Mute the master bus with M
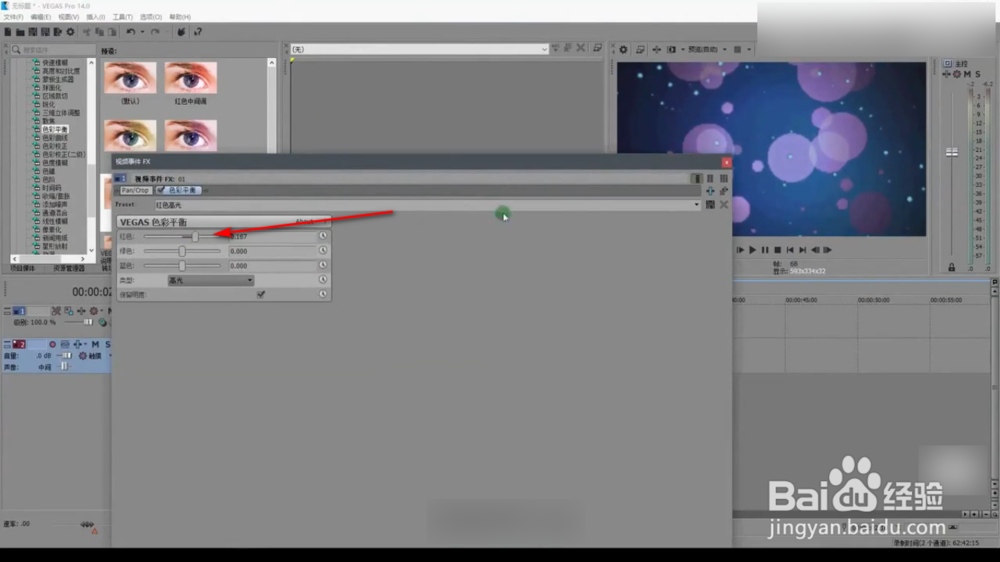This screenshot has height=562, width=1000. [967, 74]
